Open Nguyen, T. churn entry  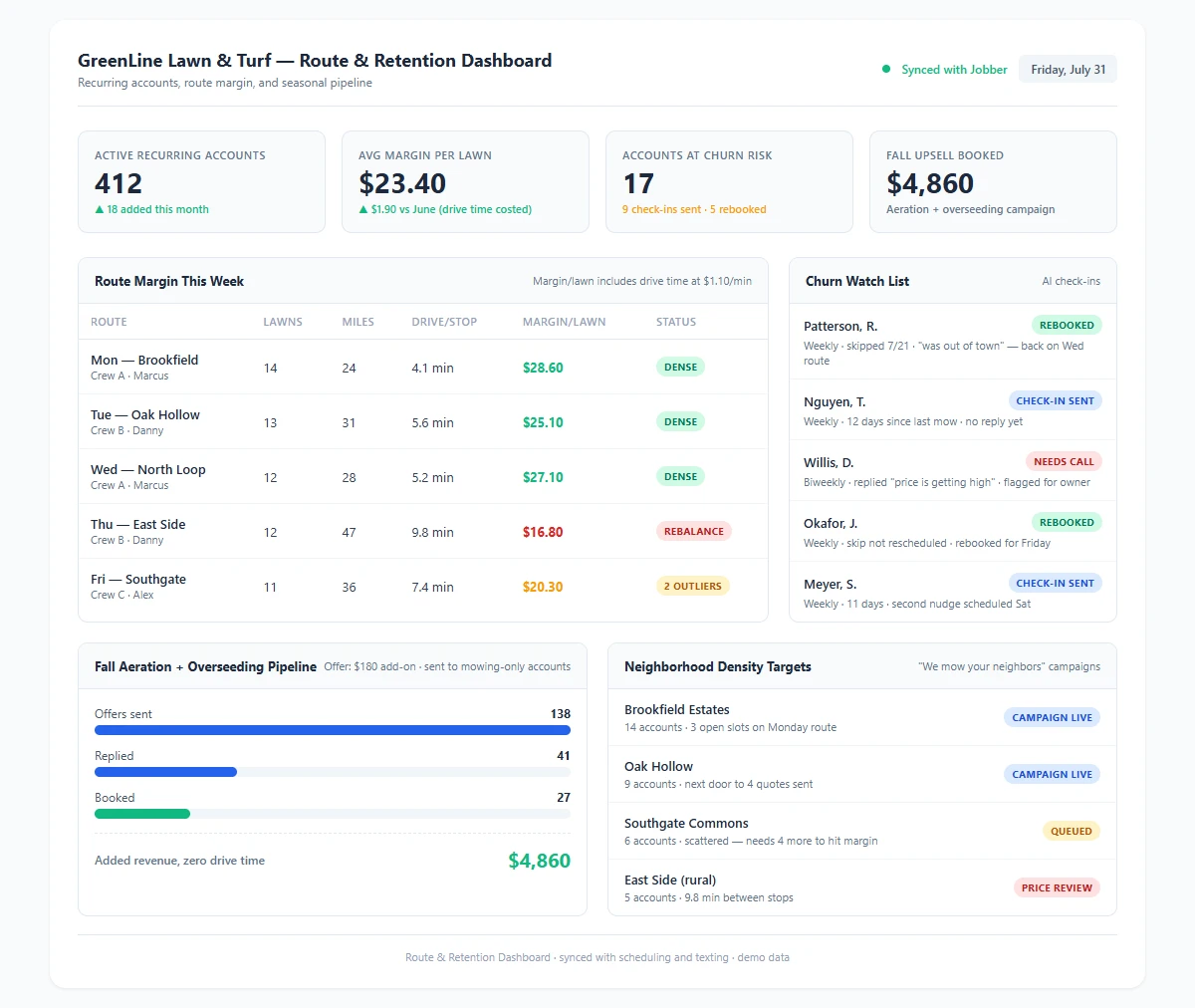[x=953, y=409]
